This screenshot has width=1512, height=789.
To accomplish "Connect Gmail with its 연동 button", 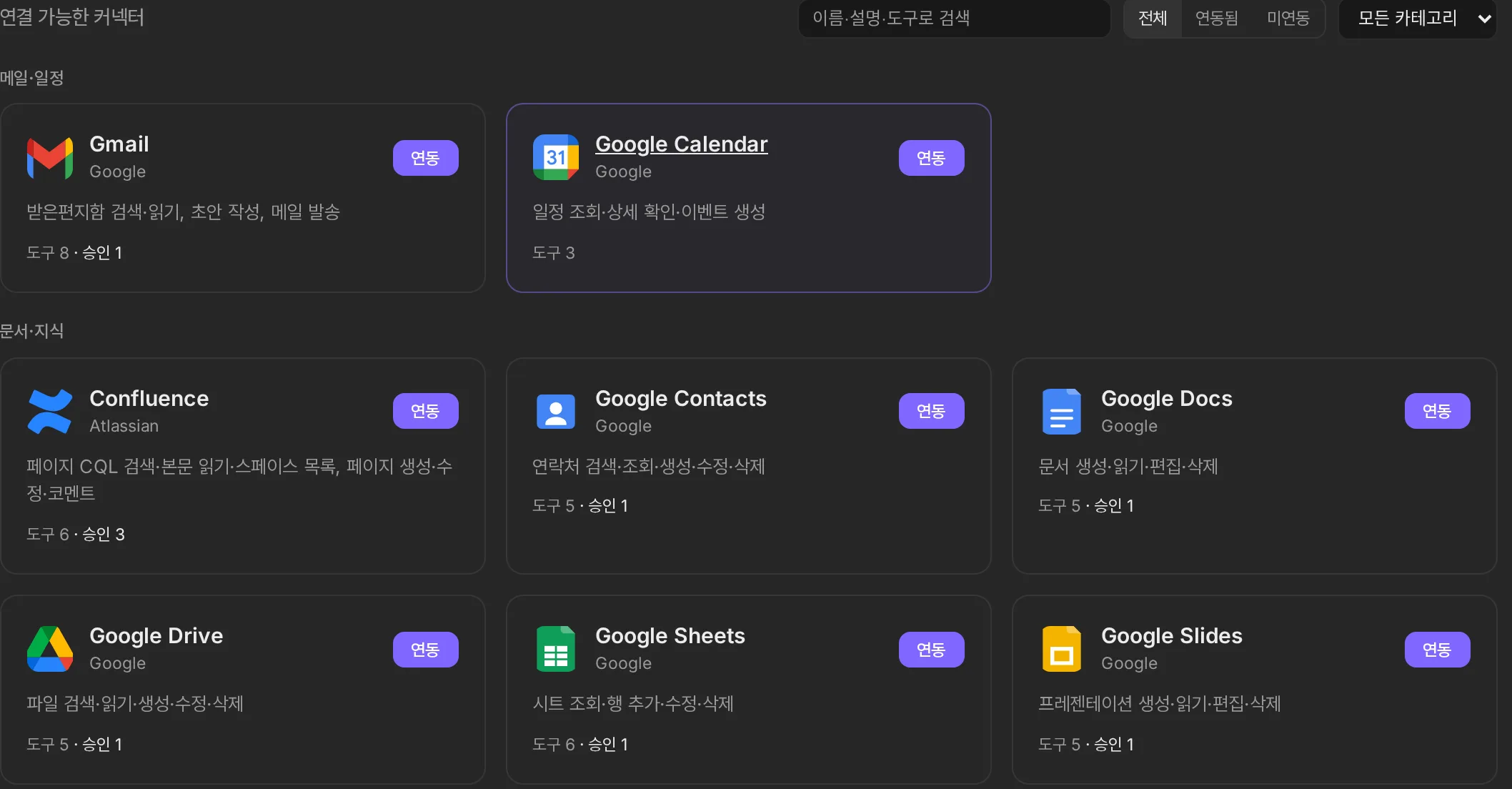I will point(426,158).
